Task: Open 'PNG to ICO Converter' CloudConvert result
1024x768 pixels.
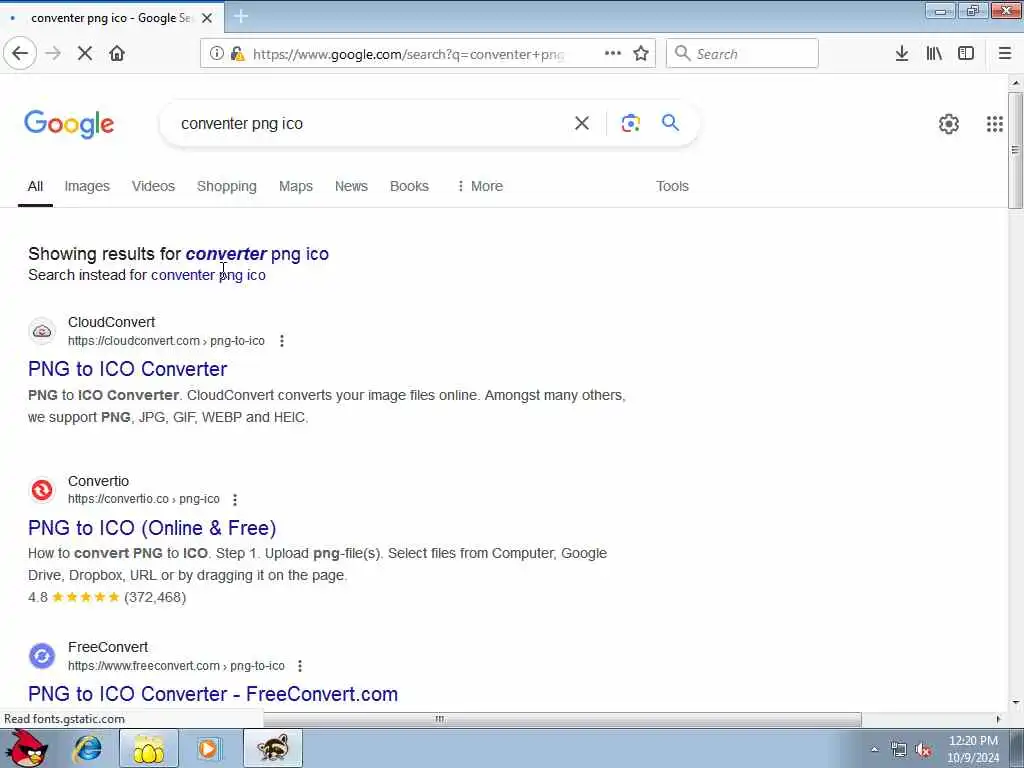Action: coord(127,369)
